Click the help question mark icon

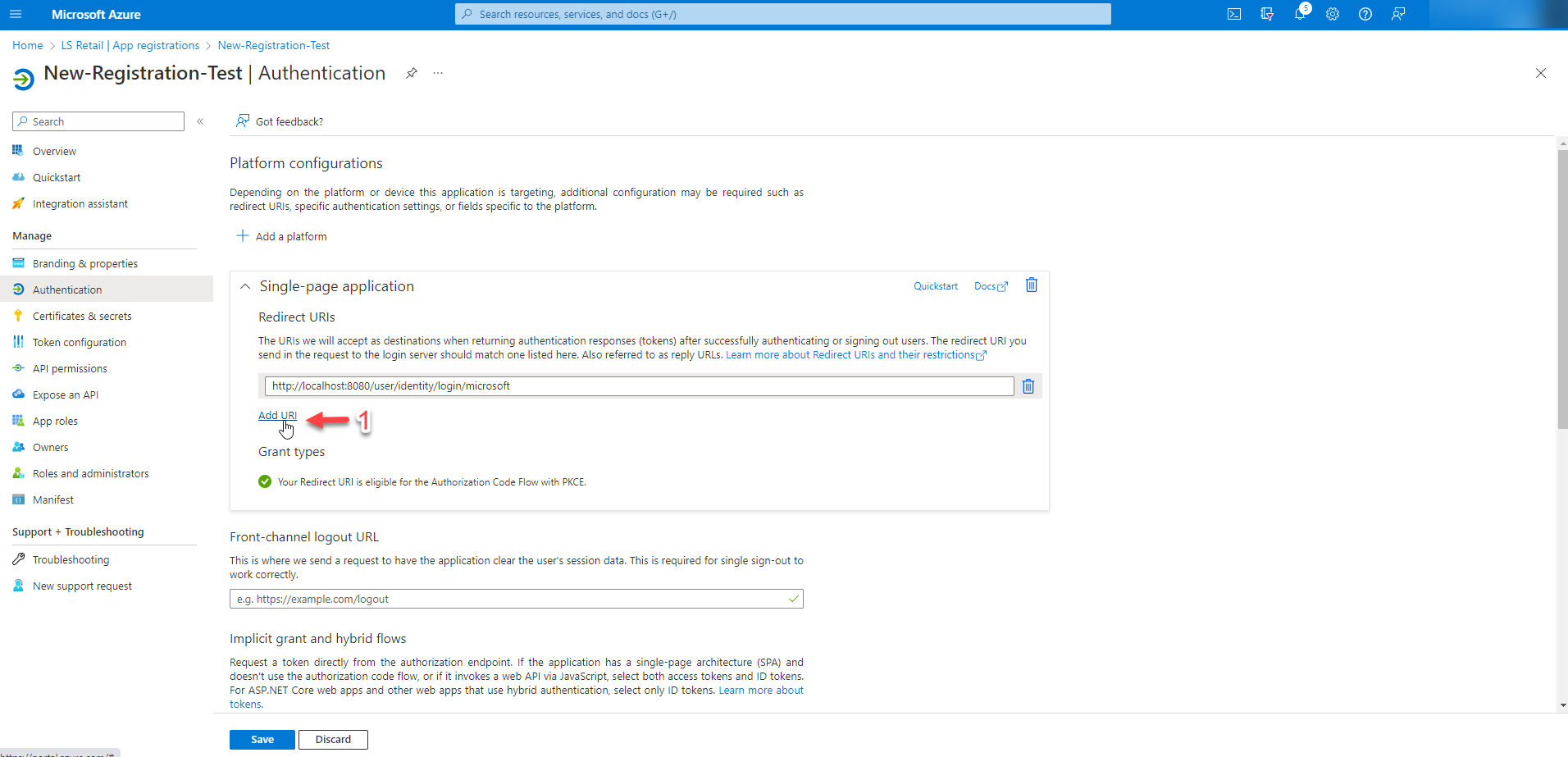(x=1365, y=14)
